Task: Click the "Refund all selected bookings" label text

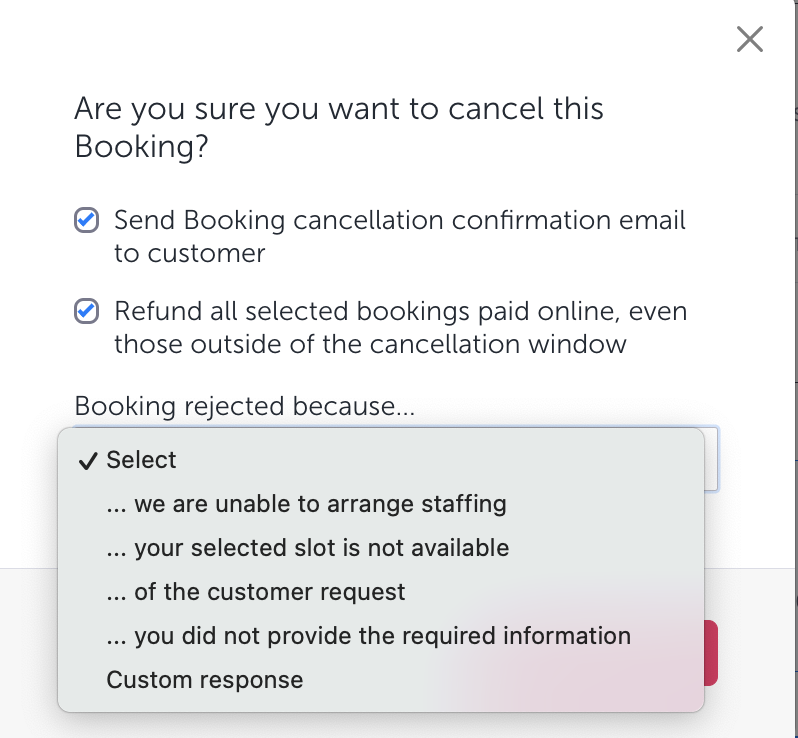Action: [x=400, y=311]
